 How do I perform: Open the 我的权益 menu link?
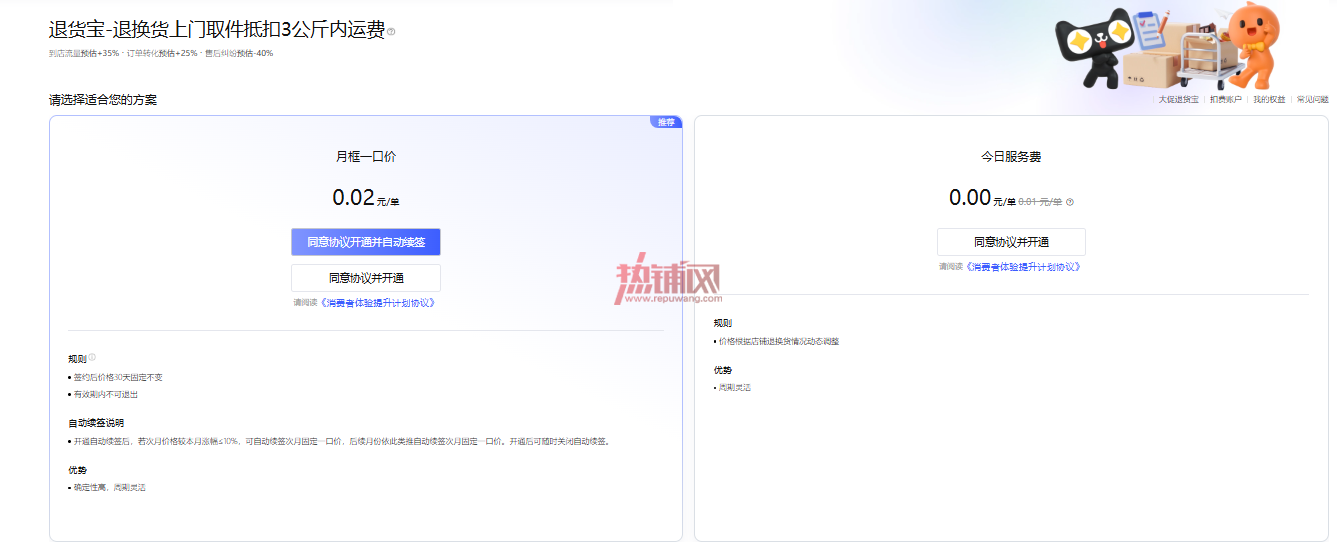tap(1269, 100)
